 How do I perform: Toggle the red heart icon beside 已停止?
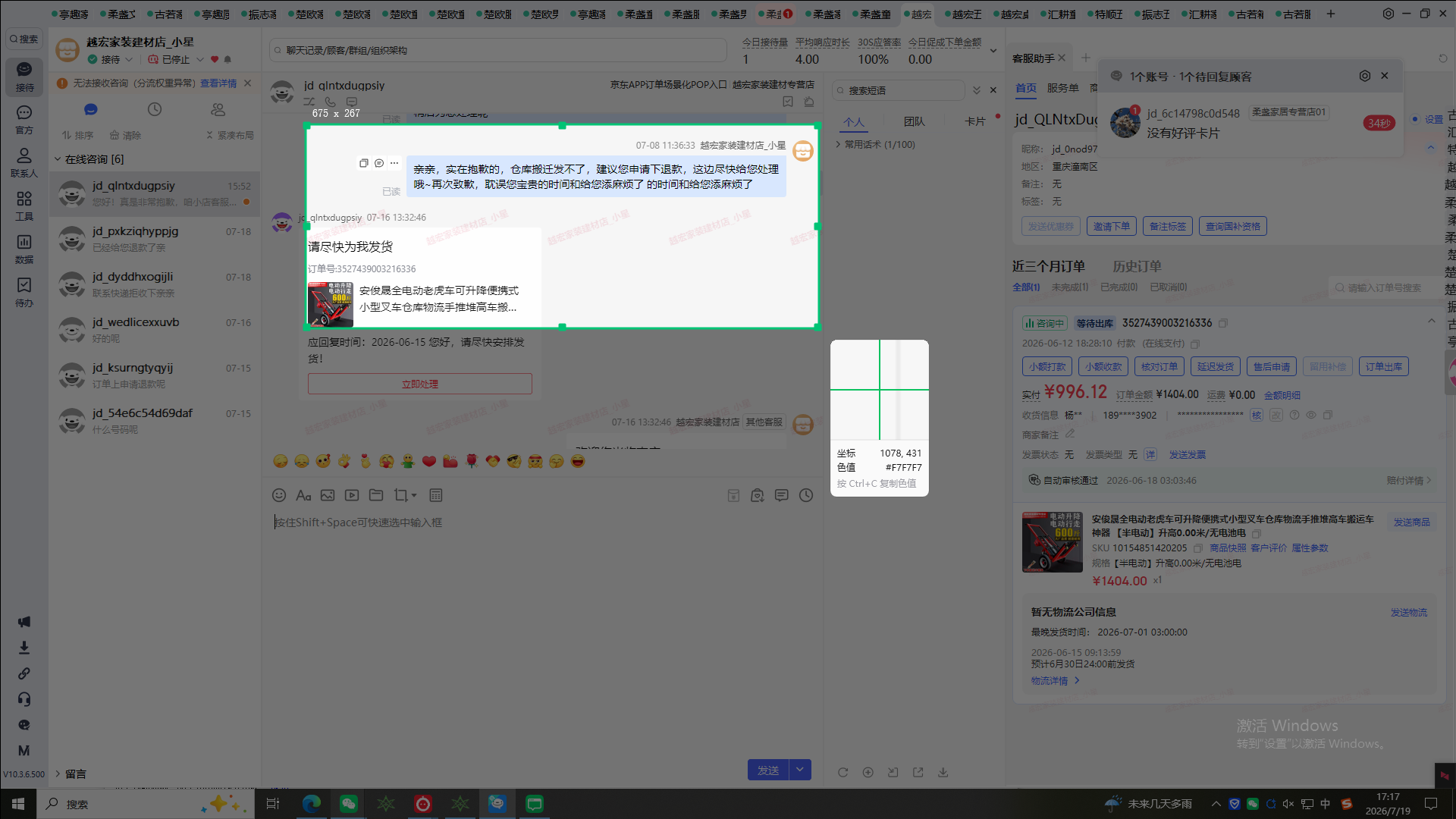click(x=215, y=59)
